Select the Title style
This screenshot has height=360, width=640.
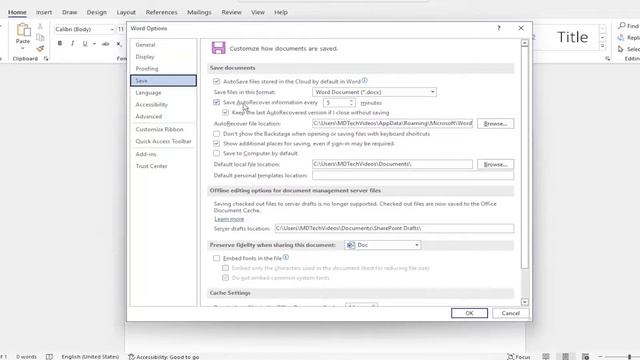(572, 38)
